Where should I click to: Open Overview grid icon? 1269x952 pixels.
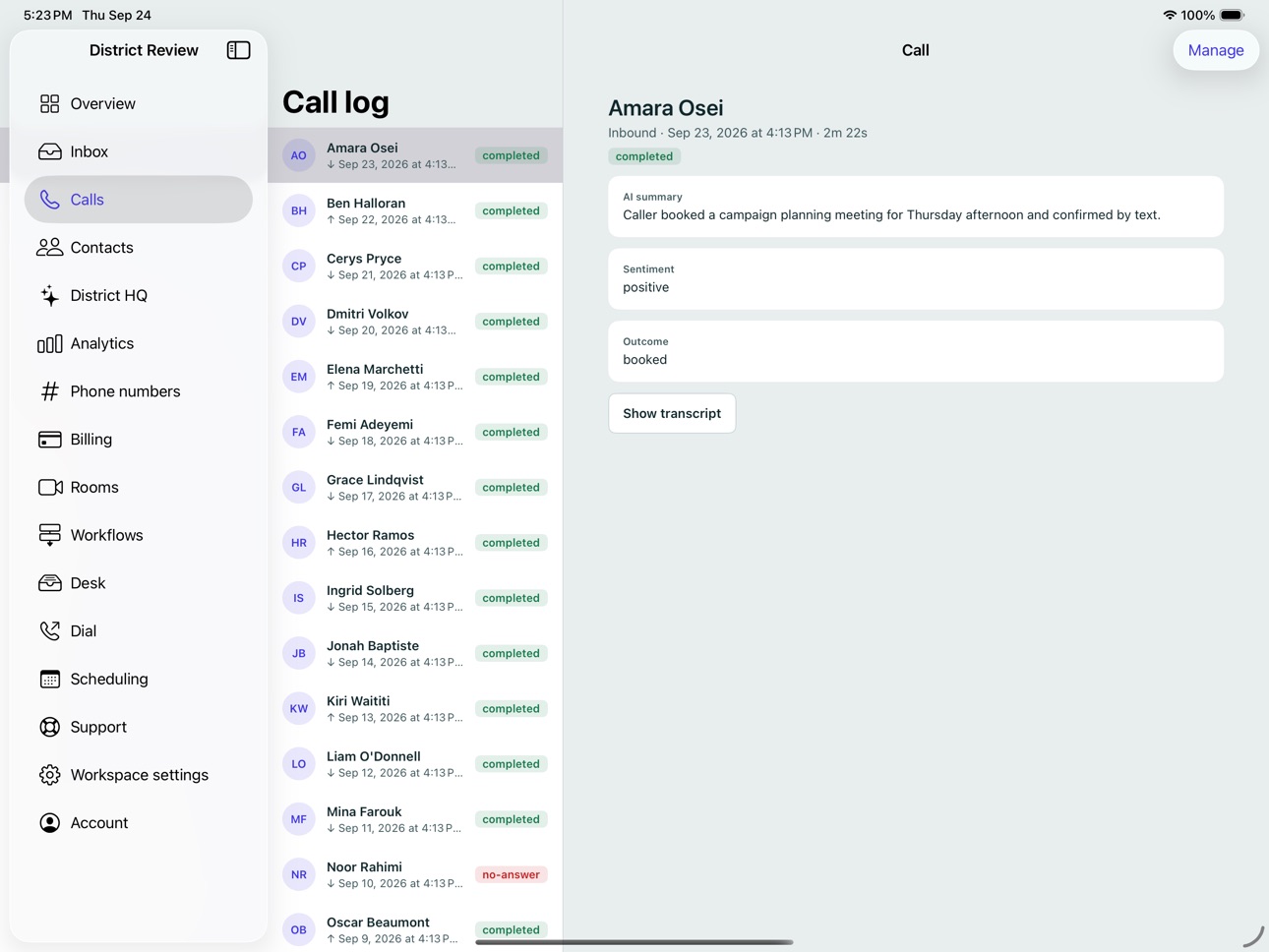click(49, 103)
